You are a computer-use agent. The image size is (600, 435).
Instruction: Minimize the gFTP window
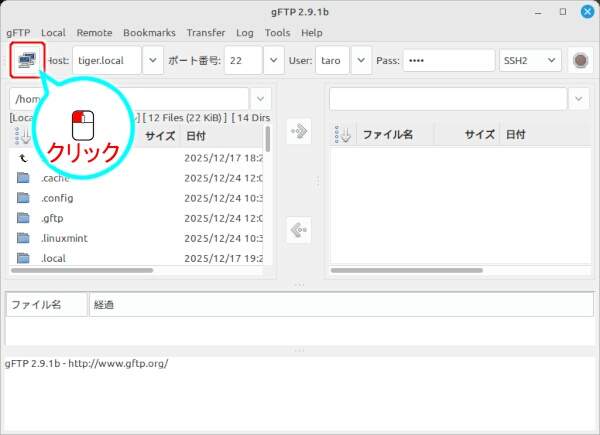[538, 12]
